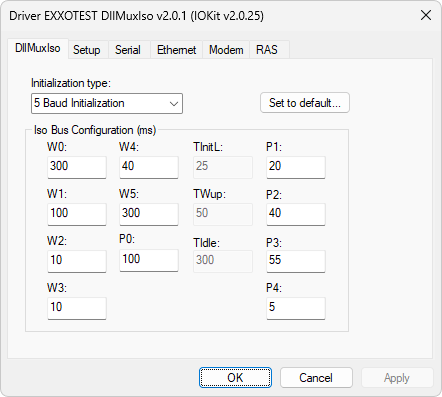Click the P3 input field
The height and width of the screenshot is (397, 442).
[296, 261]
